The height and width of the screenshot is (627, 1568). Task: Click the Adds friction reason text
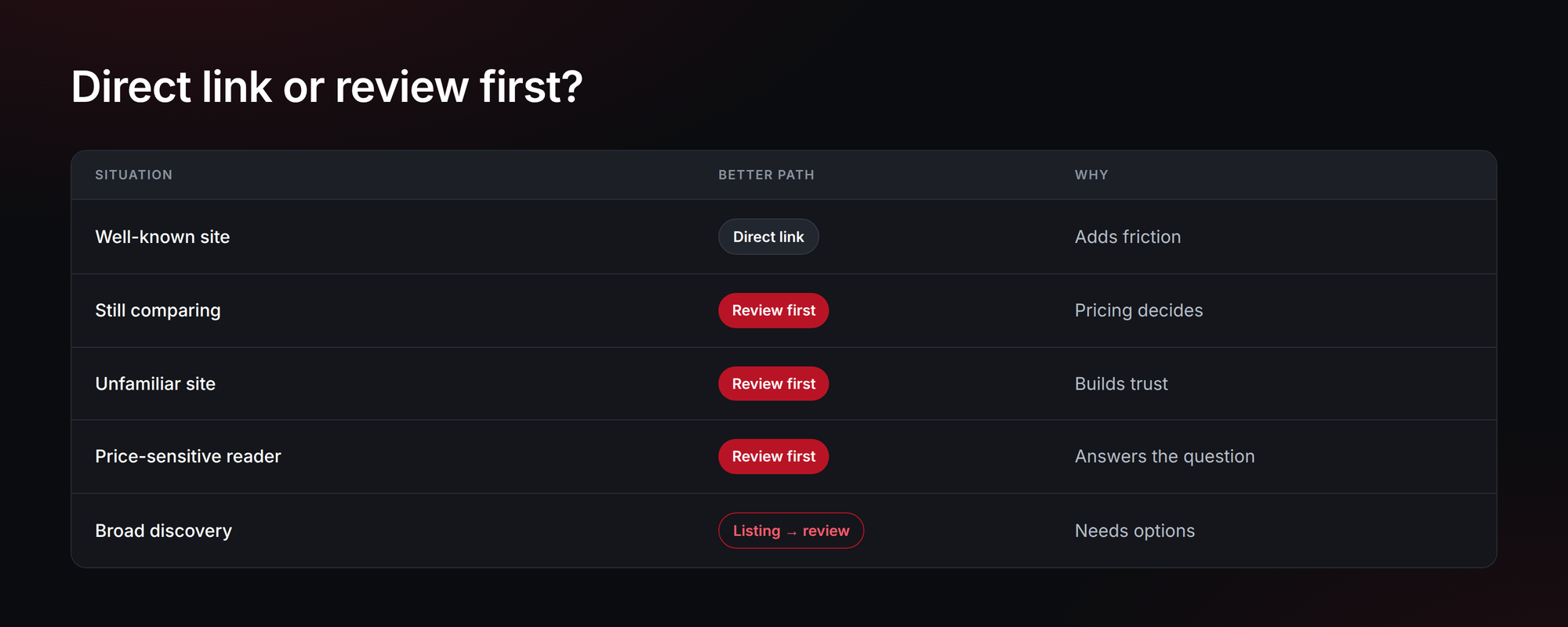coord(1127,237)
